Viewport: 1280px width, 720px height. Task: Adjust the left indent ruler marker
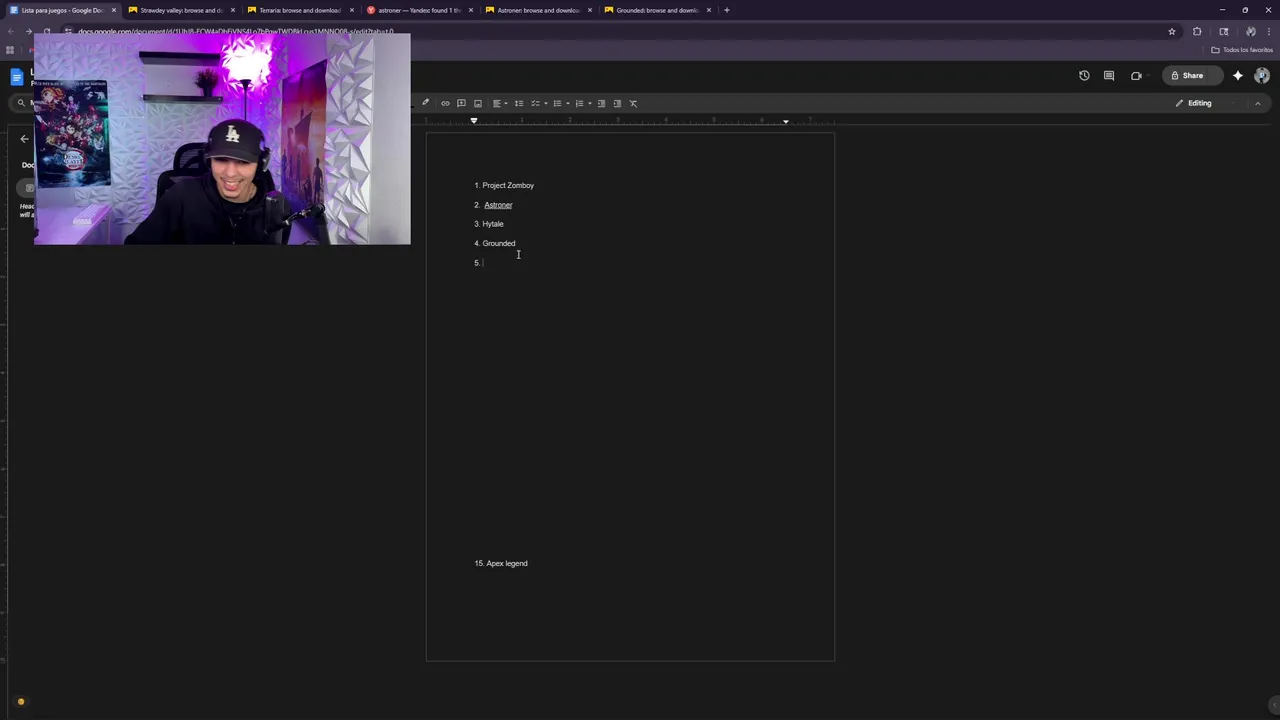474,121
